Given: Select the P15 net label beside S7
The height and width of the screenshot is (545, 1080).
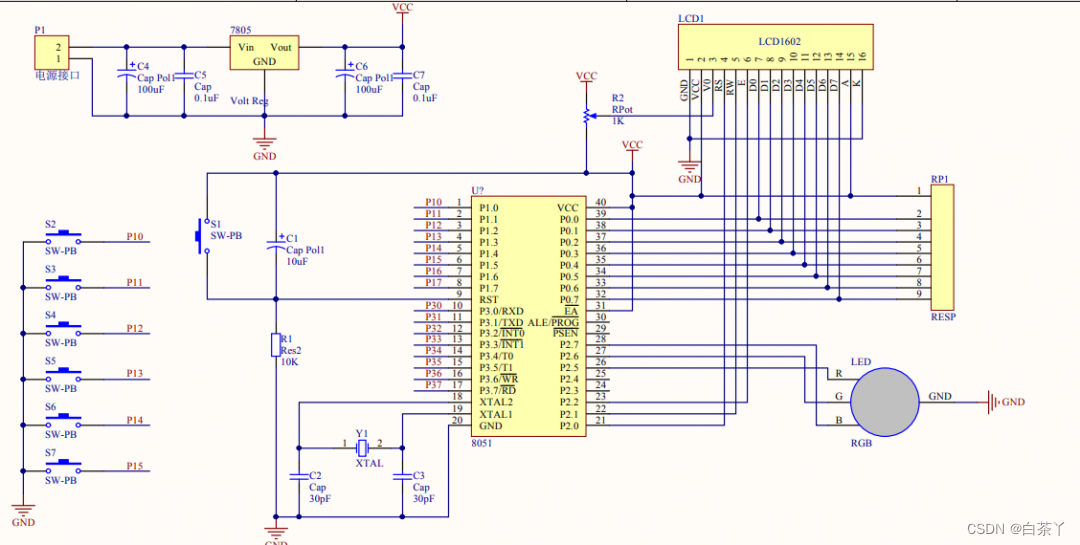Looking at the screenshot, I should click(x=134, y=467).
